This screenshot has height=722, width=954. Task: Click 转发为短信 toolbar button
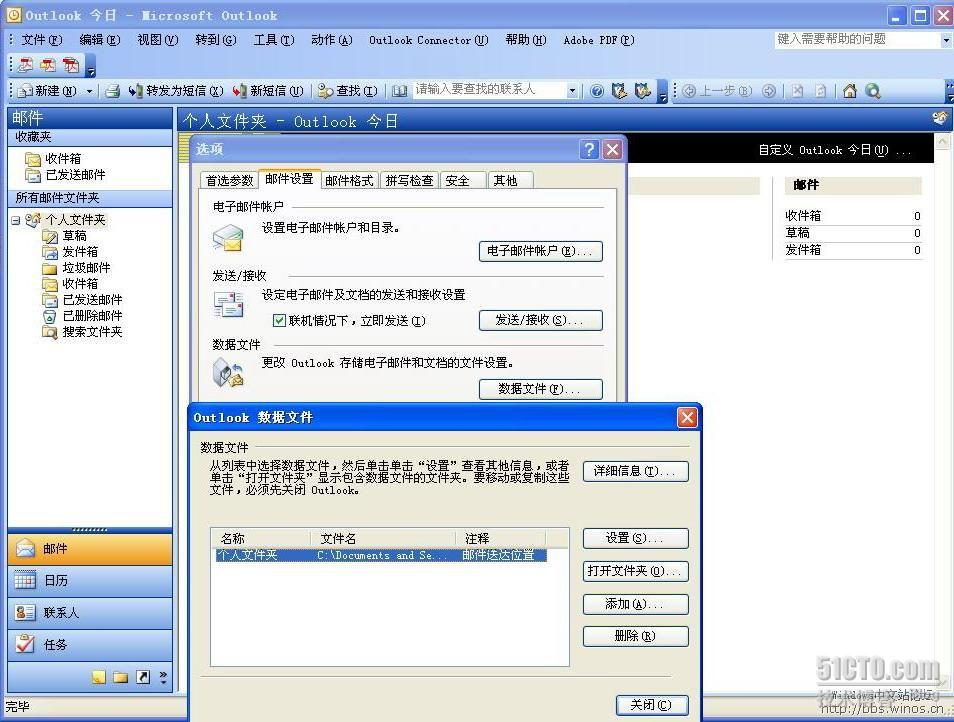pos(176,91)
